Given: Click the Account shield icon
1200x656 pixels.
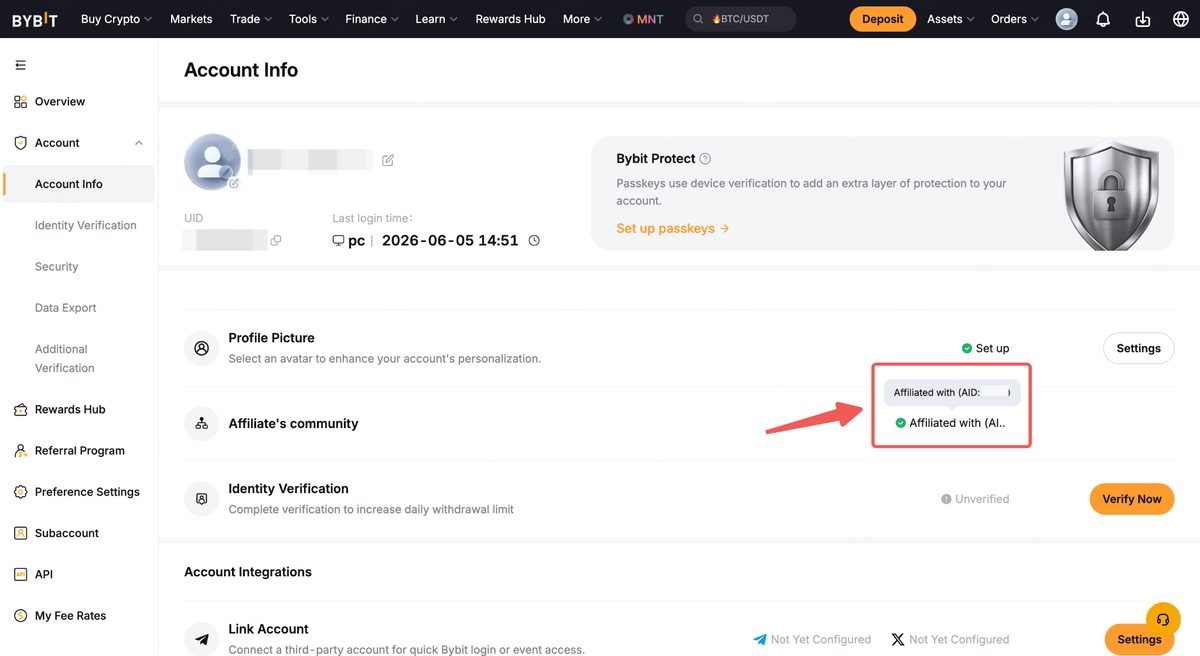Looking at the screenshot, I should point(20,143).
